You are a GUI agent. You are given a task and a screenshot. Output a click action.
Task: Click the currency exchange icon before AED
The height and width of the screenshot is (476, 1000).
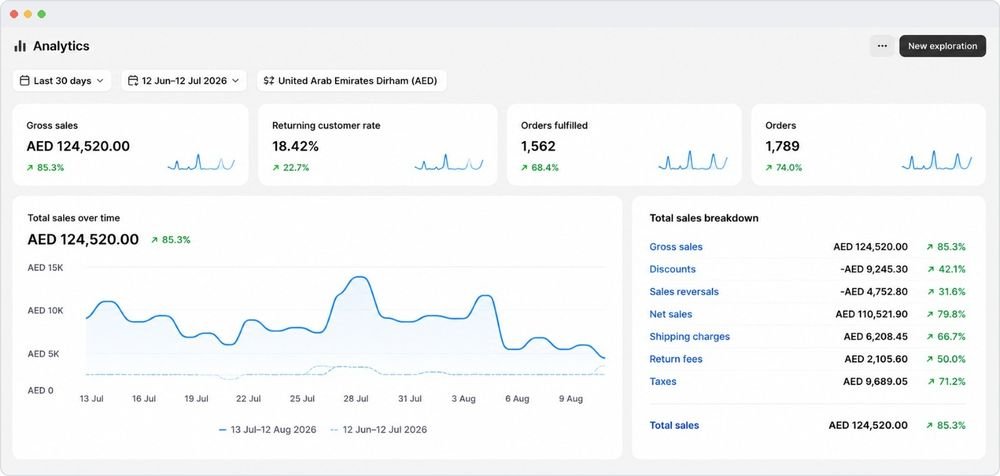click(x=268, y=81)
